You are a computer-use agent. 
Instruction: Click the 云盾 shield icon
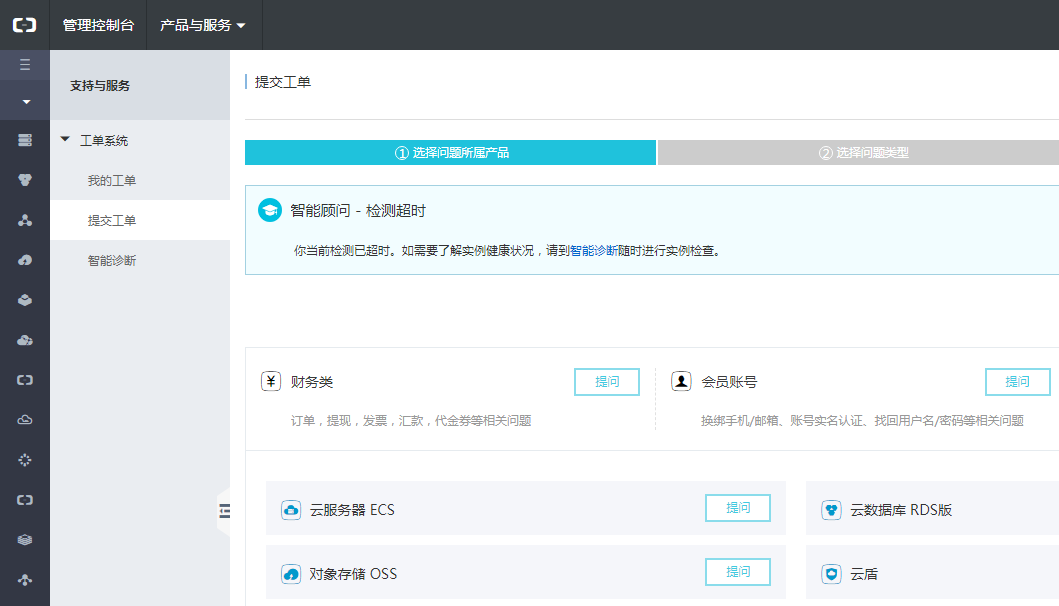click(x=831, y=574)
